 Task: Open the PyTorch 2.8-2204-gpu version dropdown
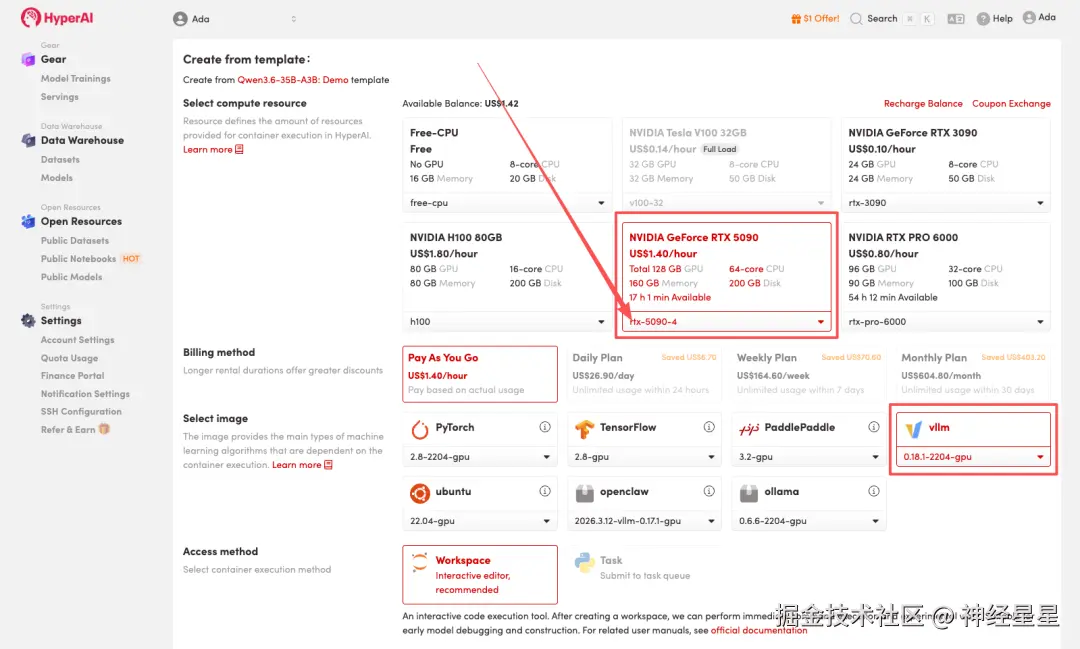coord(480,457)
